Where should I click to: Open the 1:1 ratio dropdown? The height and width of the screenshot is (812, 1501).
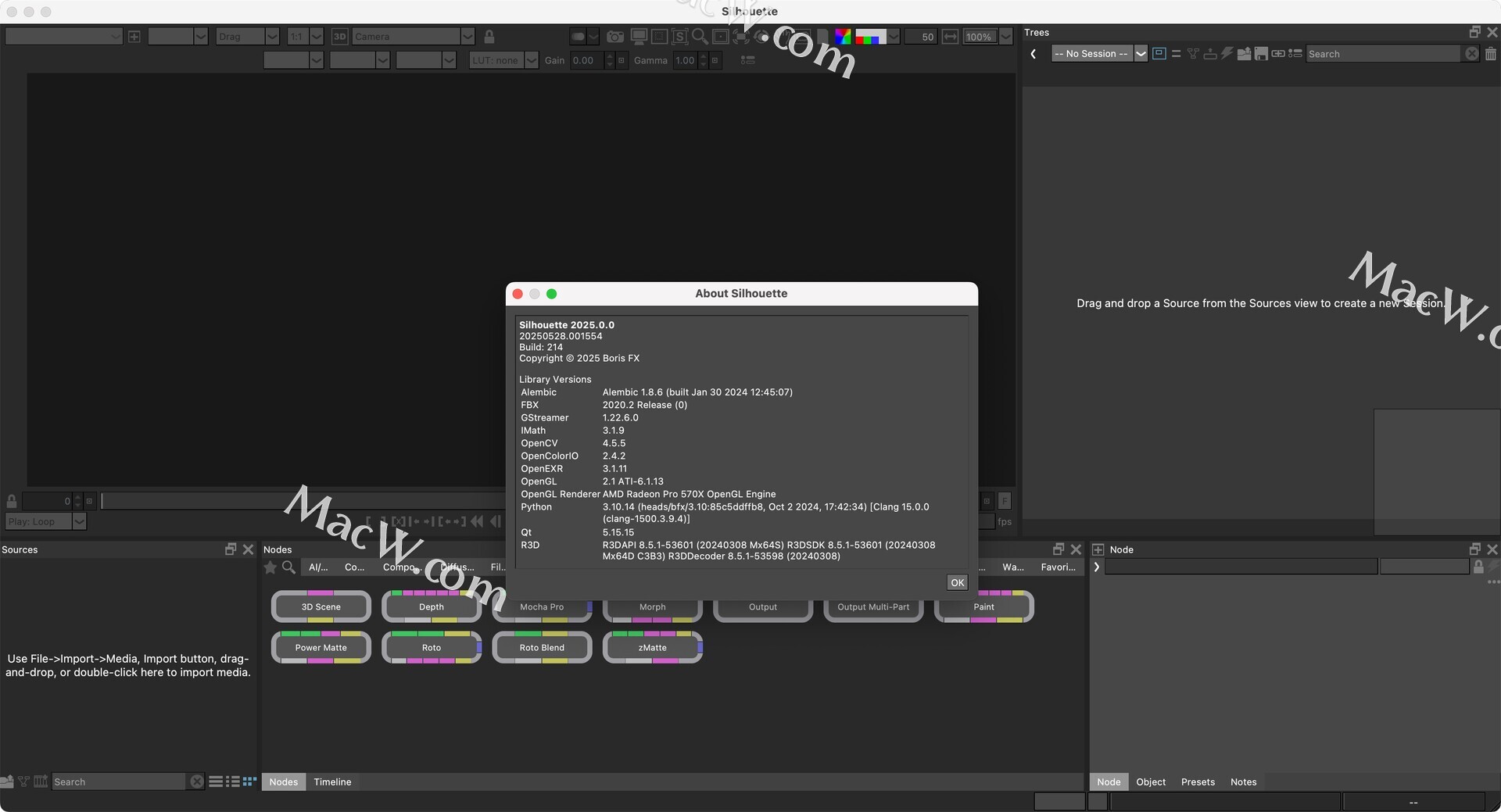(305, 37)
